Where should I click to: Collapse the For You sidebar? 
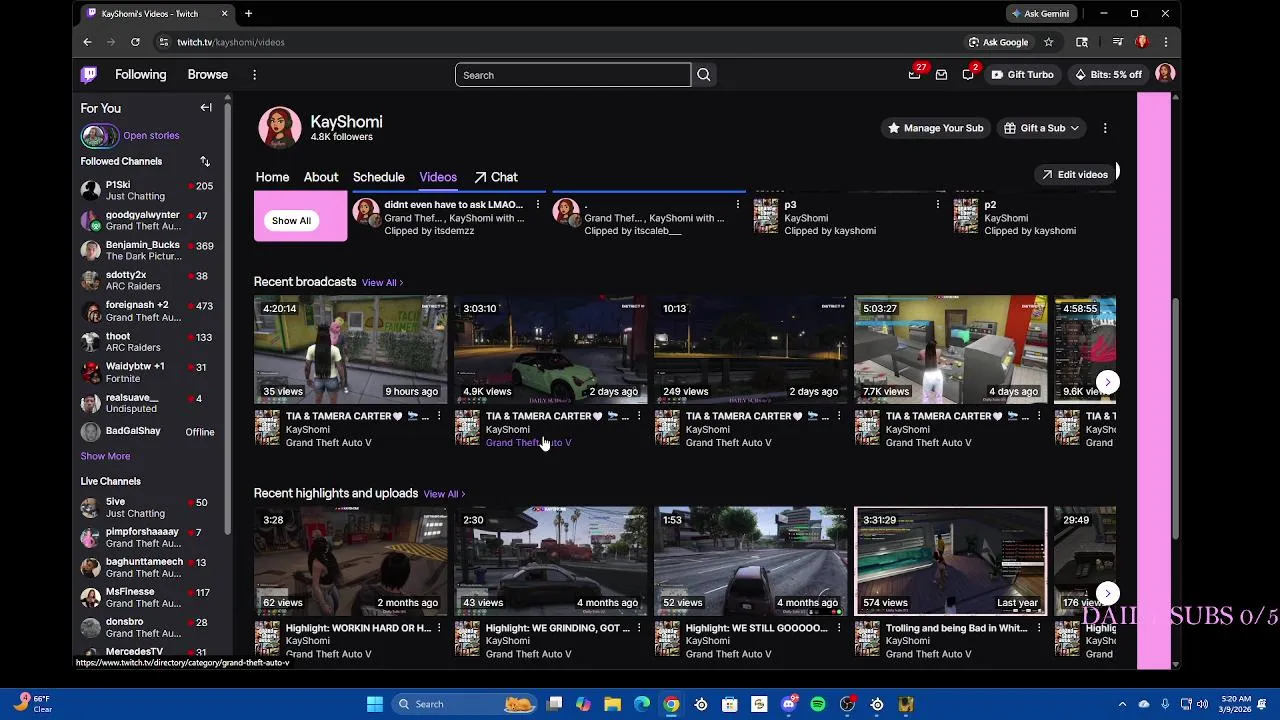point(206,108)
